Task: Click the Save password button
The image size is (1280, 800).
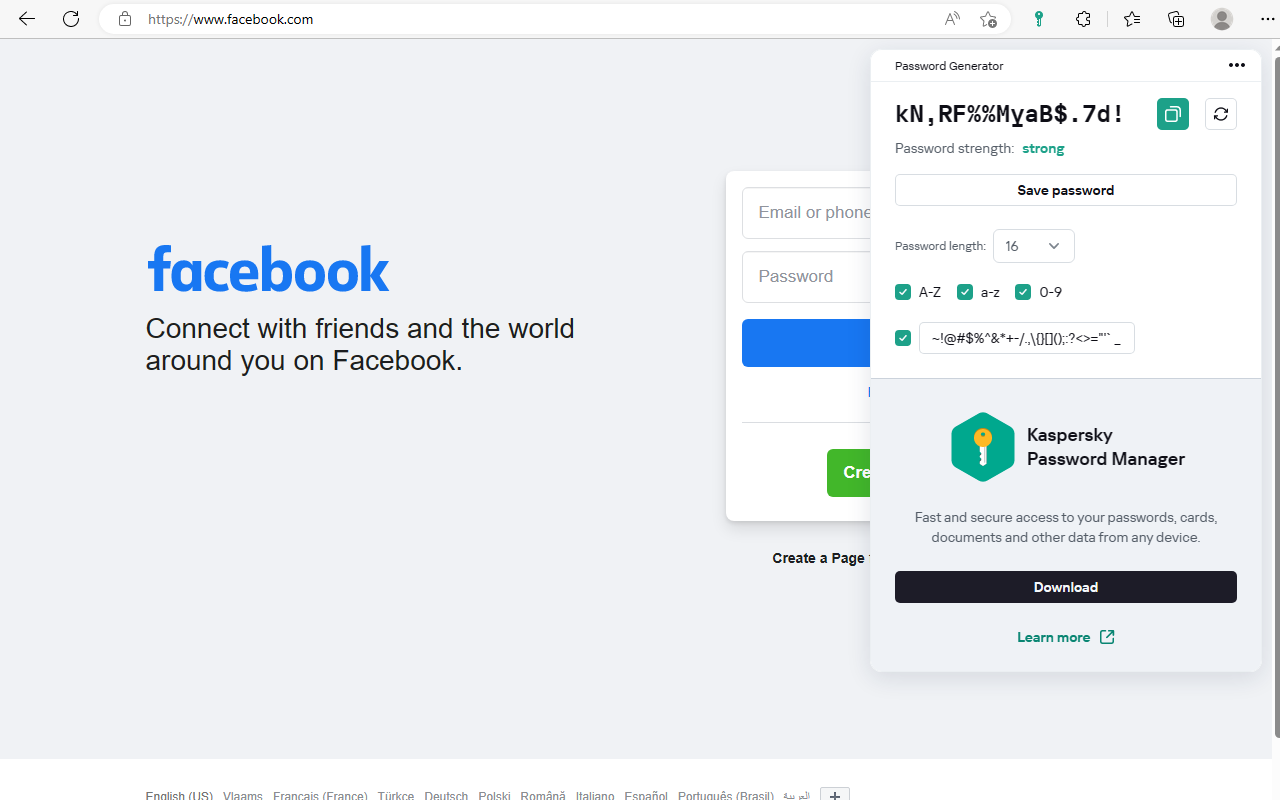Action: tap(1066, 190)
